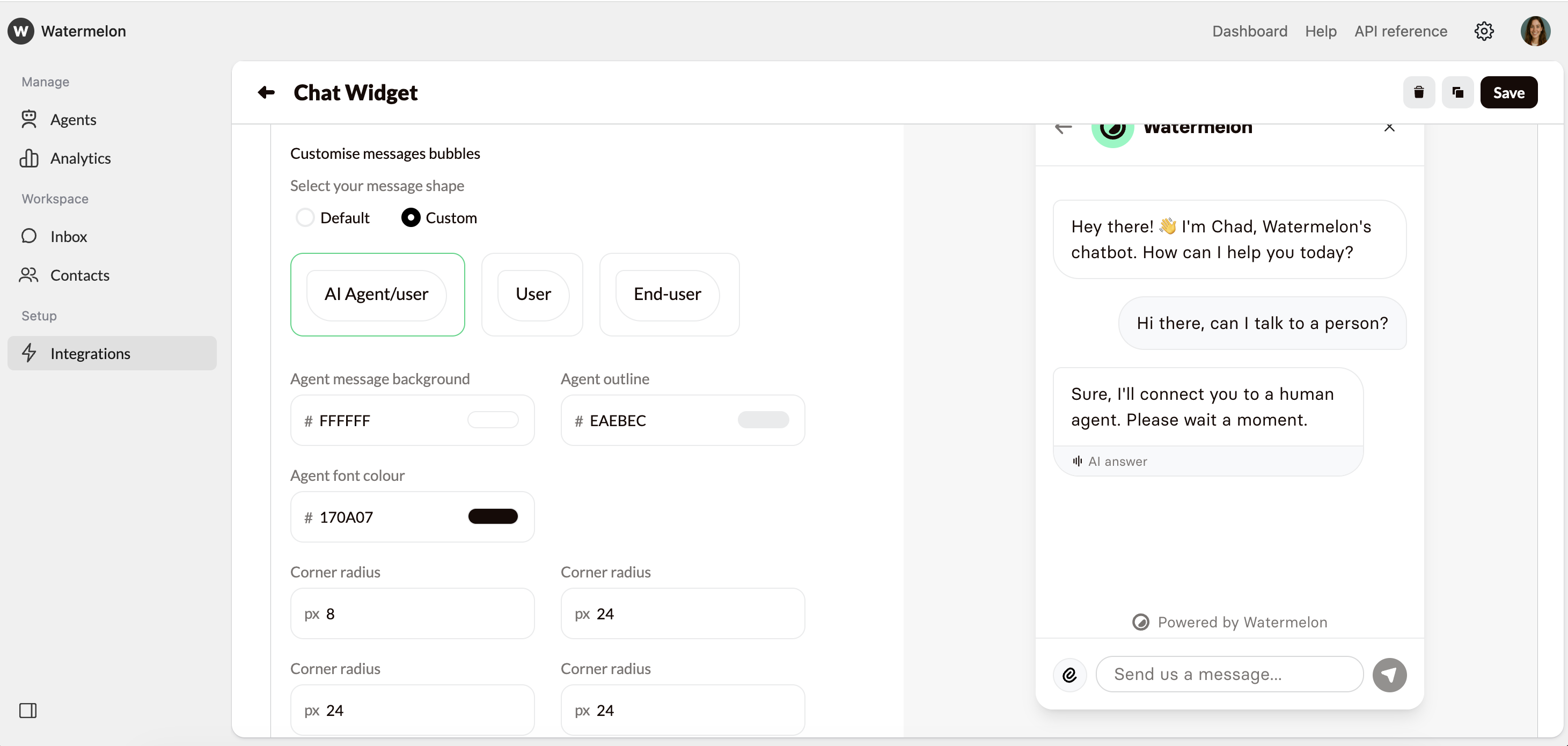Open the Dashboard from the top bar
Image resolution: width=1568 pixels, height=746 pixels.
1249,31
